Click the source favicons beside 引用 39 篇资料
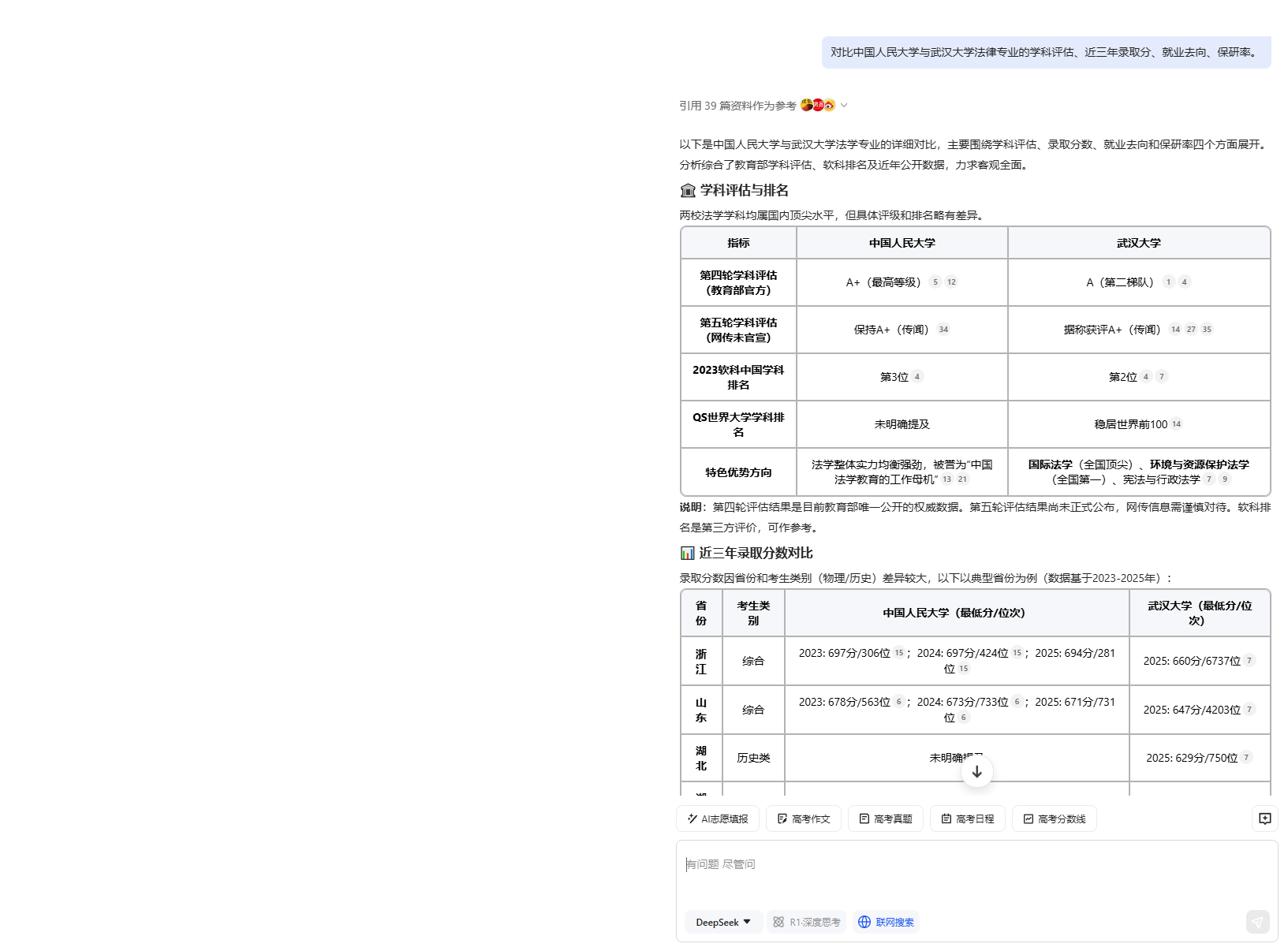 click(x=818, y=105)
